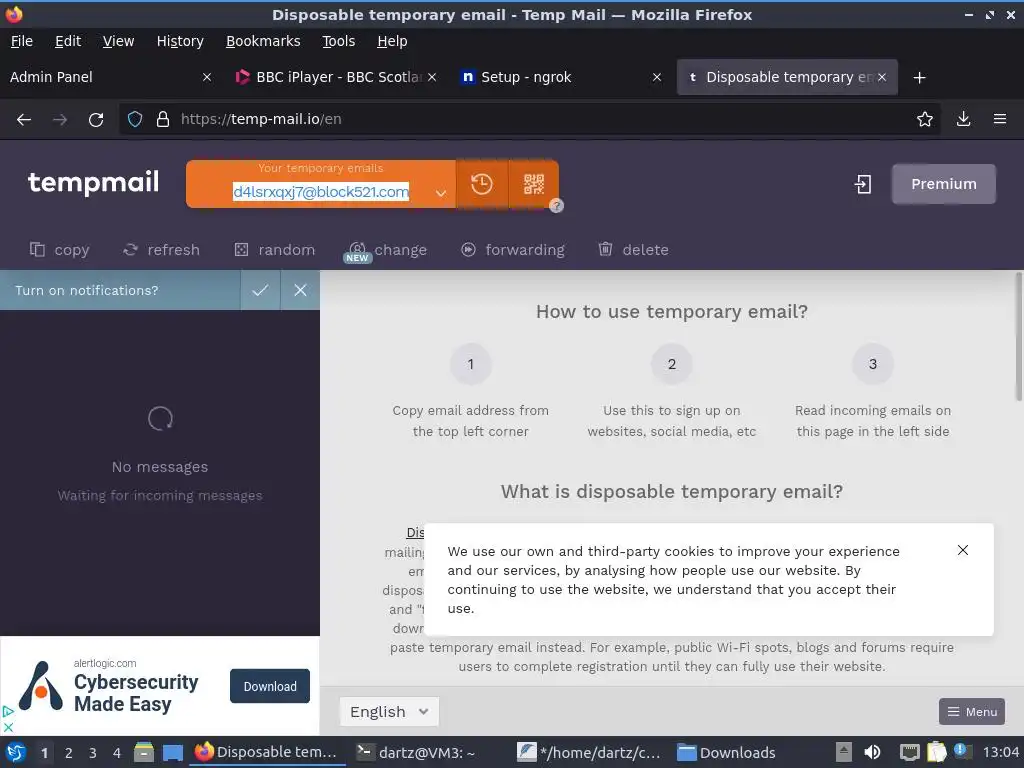Bookmark this page with the star

point(924,119)
